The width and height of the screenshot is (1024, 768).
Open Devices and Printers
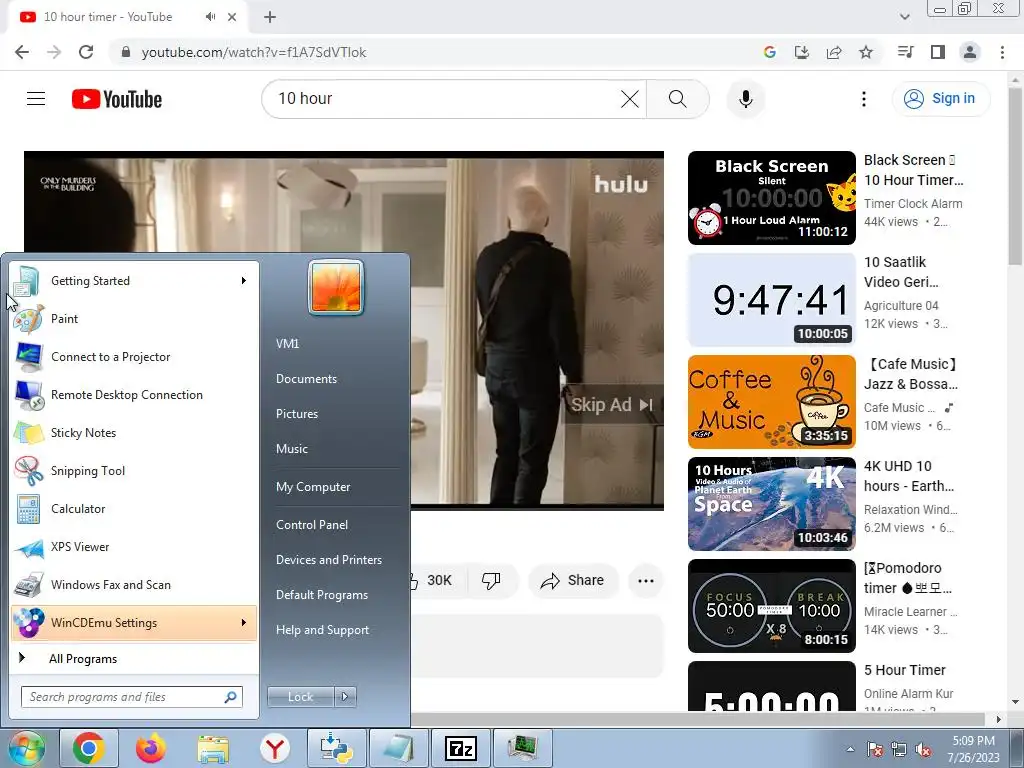tap(328, 560)
